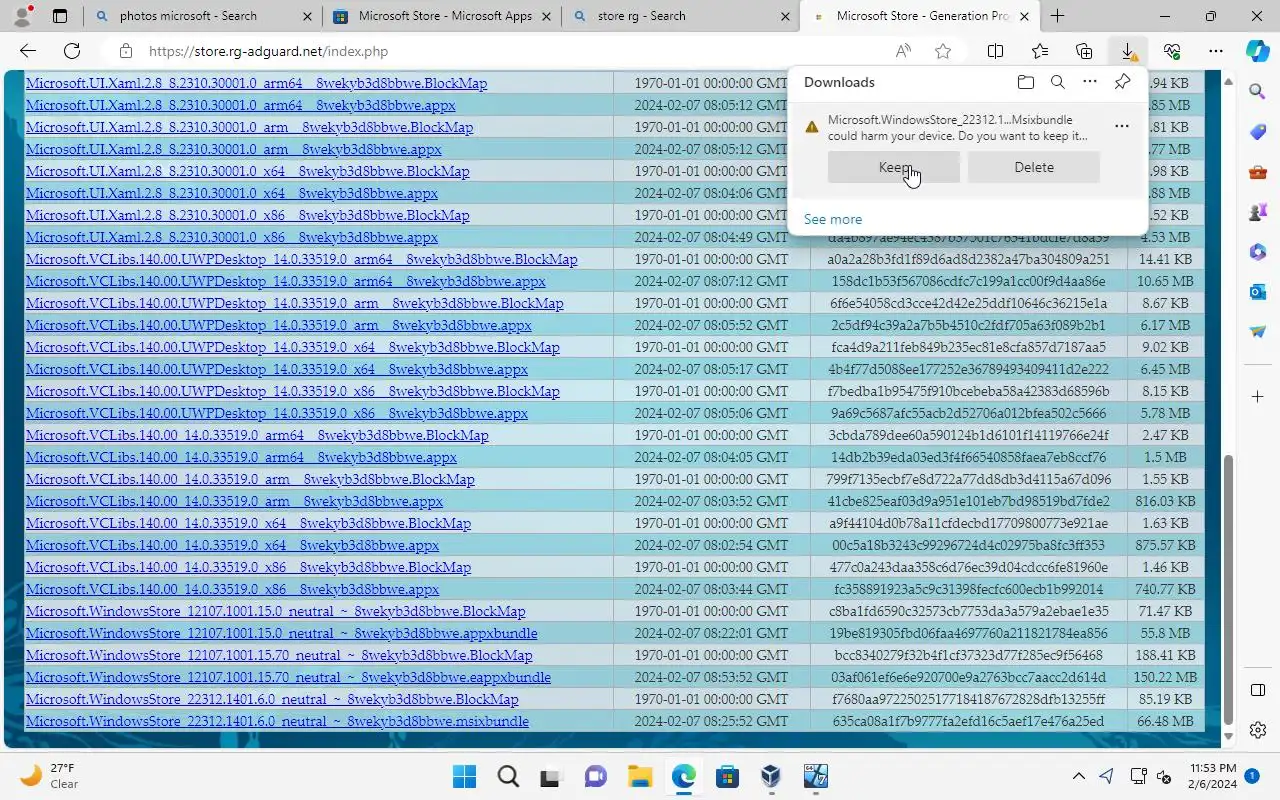The image size is (1280, 800).
Task: Refresh the current page
Action: point(72,51)
